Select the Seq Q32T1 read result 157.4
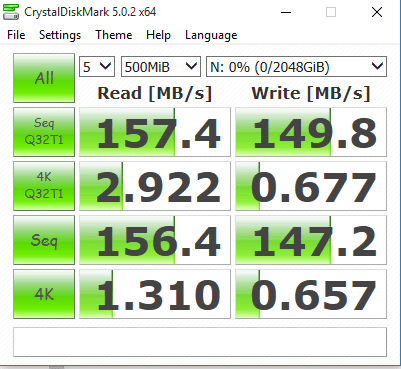The height and width of the screenshot is (369, 401). tap(155, 132)
